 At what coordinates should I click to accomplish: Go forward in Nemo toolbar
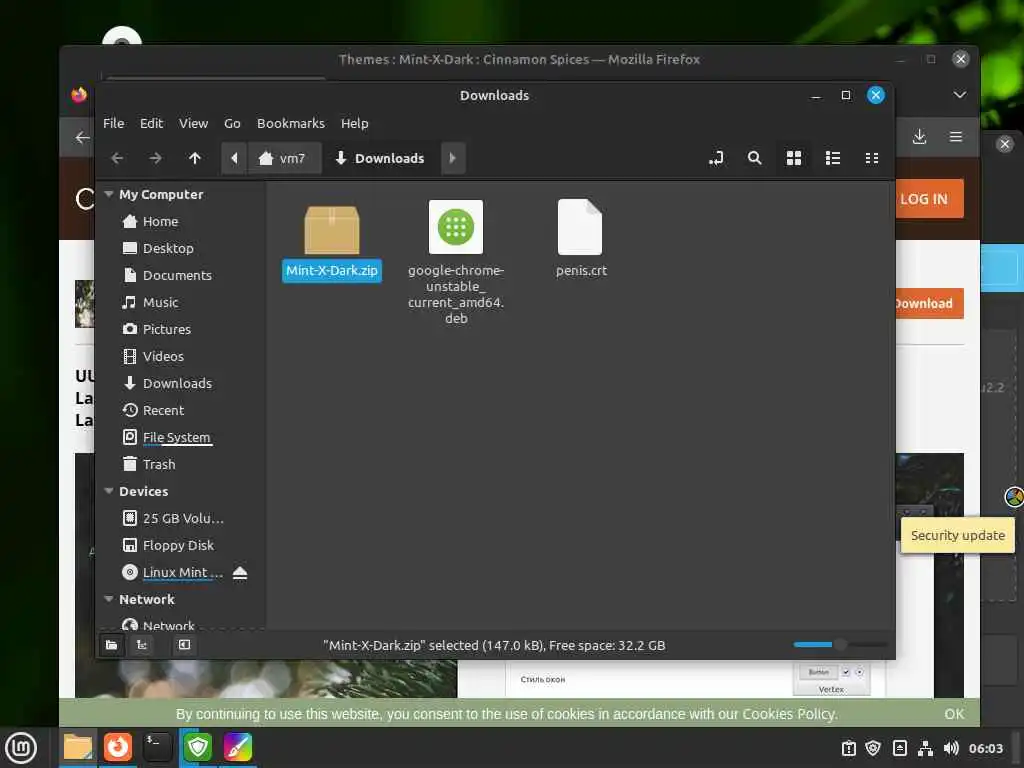(155, 158)
